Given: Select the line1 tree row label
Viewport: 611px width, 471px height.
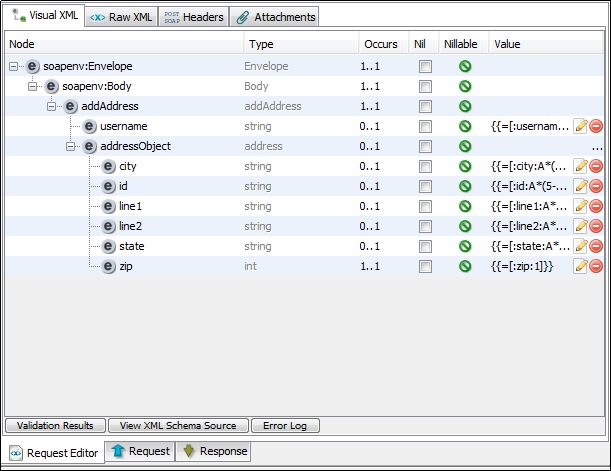Looking at the screenshot, I should [131, 206].
